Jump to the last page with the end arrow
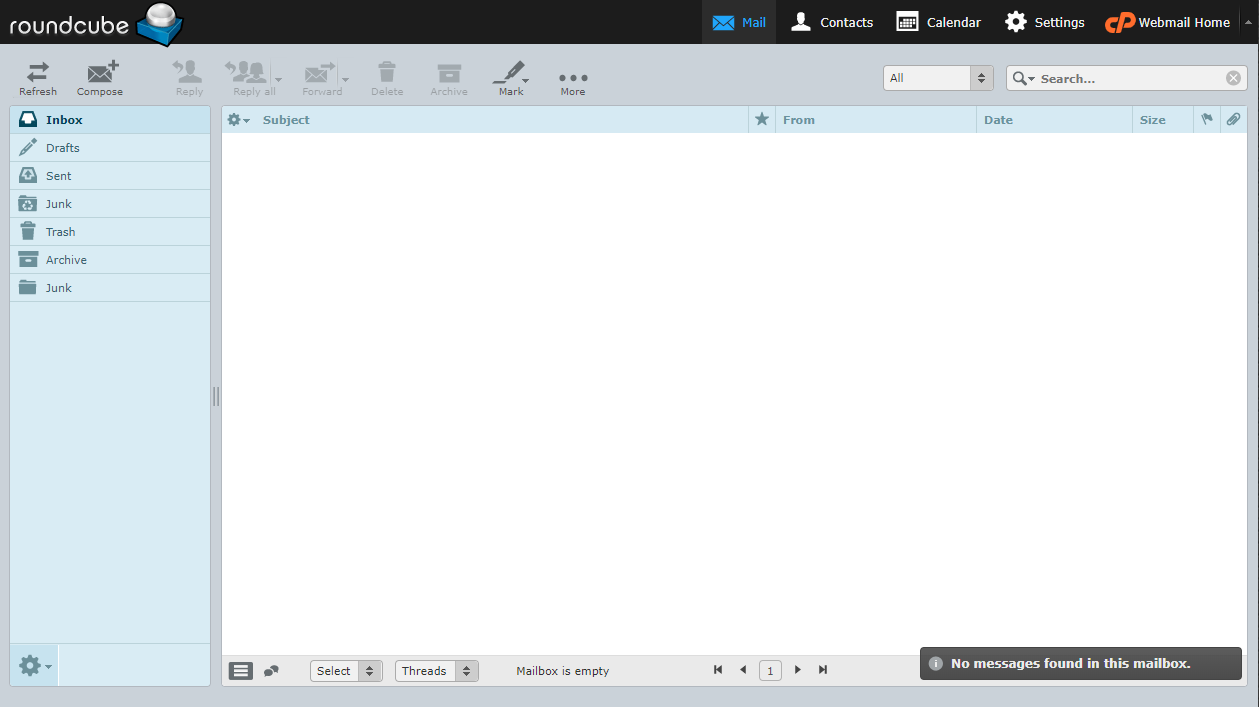1259x707 pixels. pos(822,670)
